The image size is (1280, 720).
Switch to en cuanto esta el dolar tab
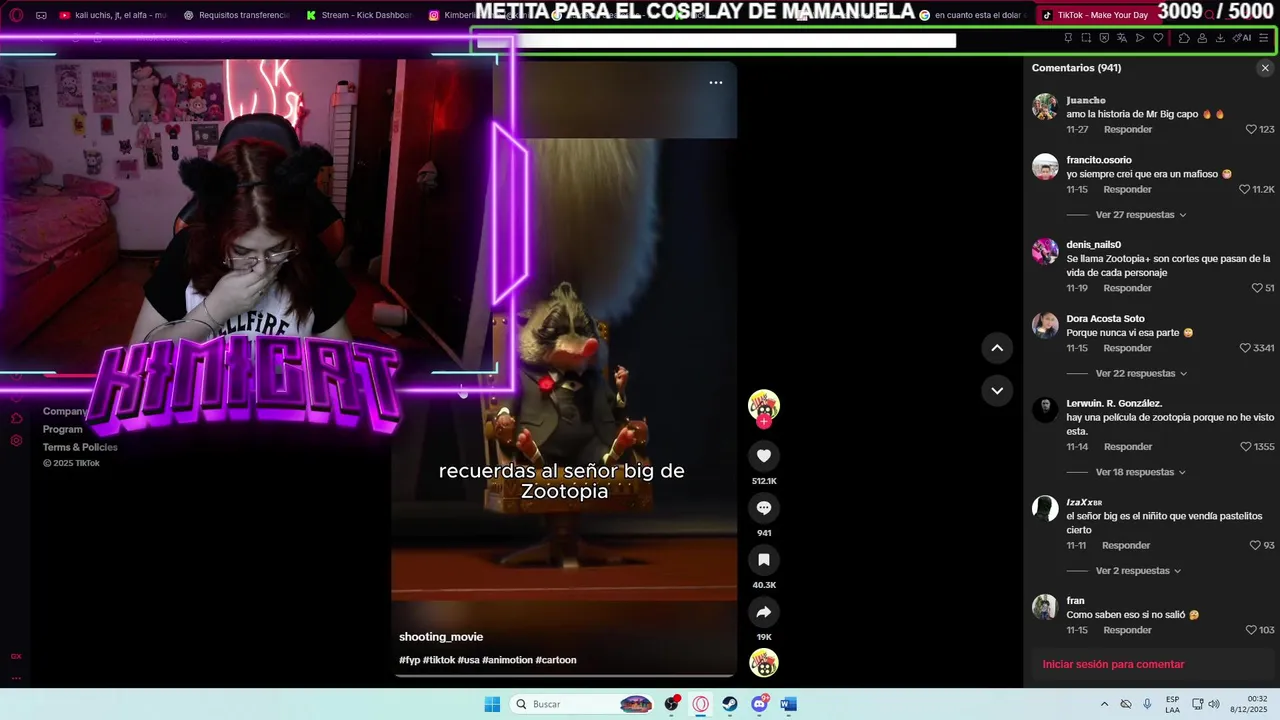tap(971, 15)
